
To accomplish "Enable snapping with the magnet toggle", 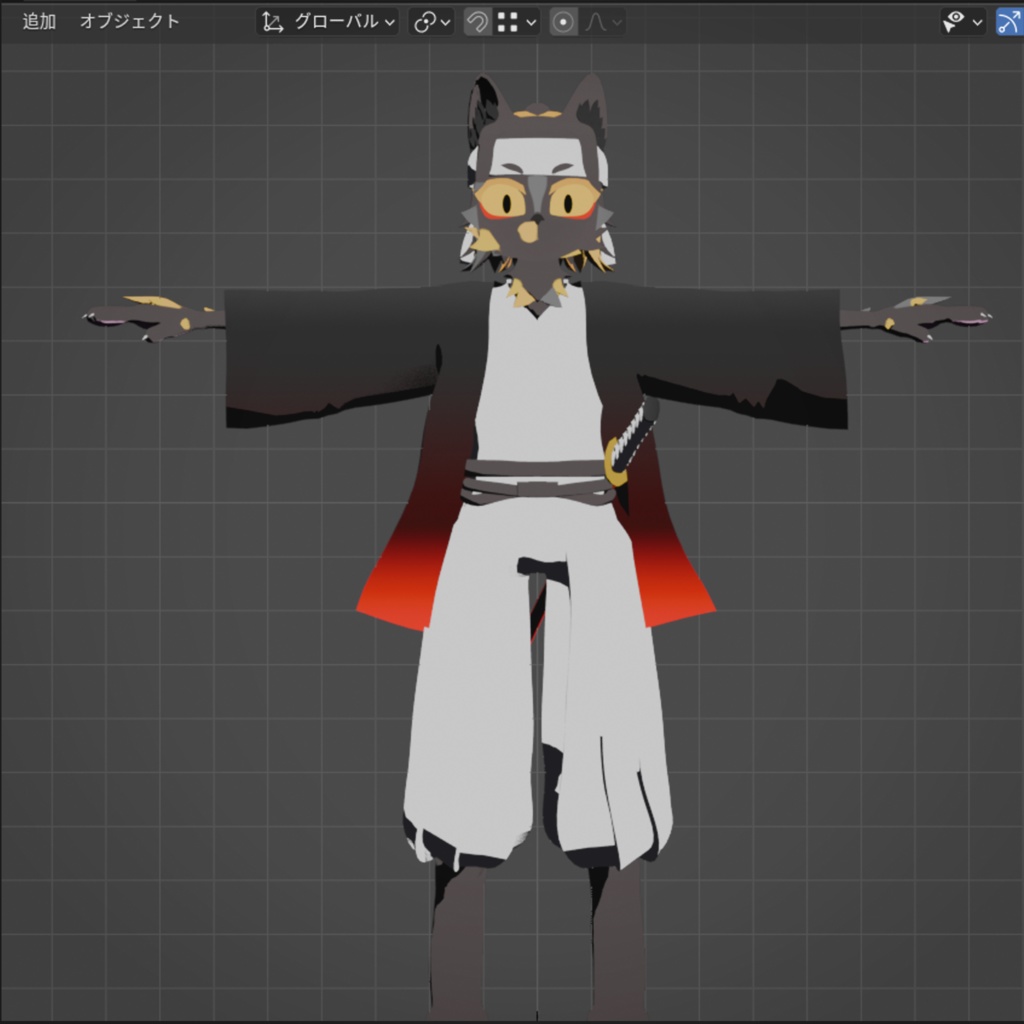I will (x=476, y=21).
